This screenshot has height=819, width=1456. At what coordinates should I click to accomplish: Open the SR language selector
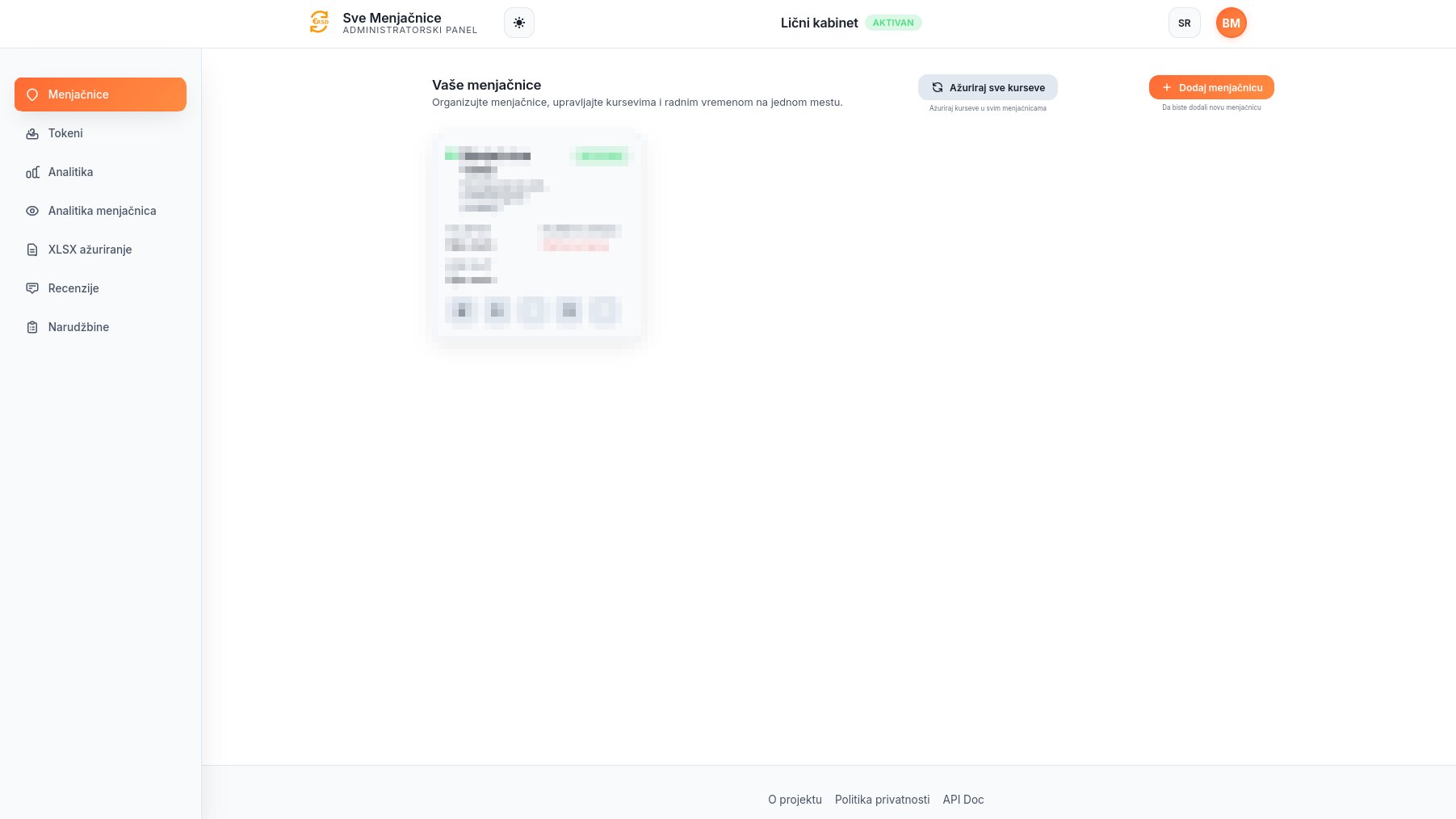point(1185,23)
